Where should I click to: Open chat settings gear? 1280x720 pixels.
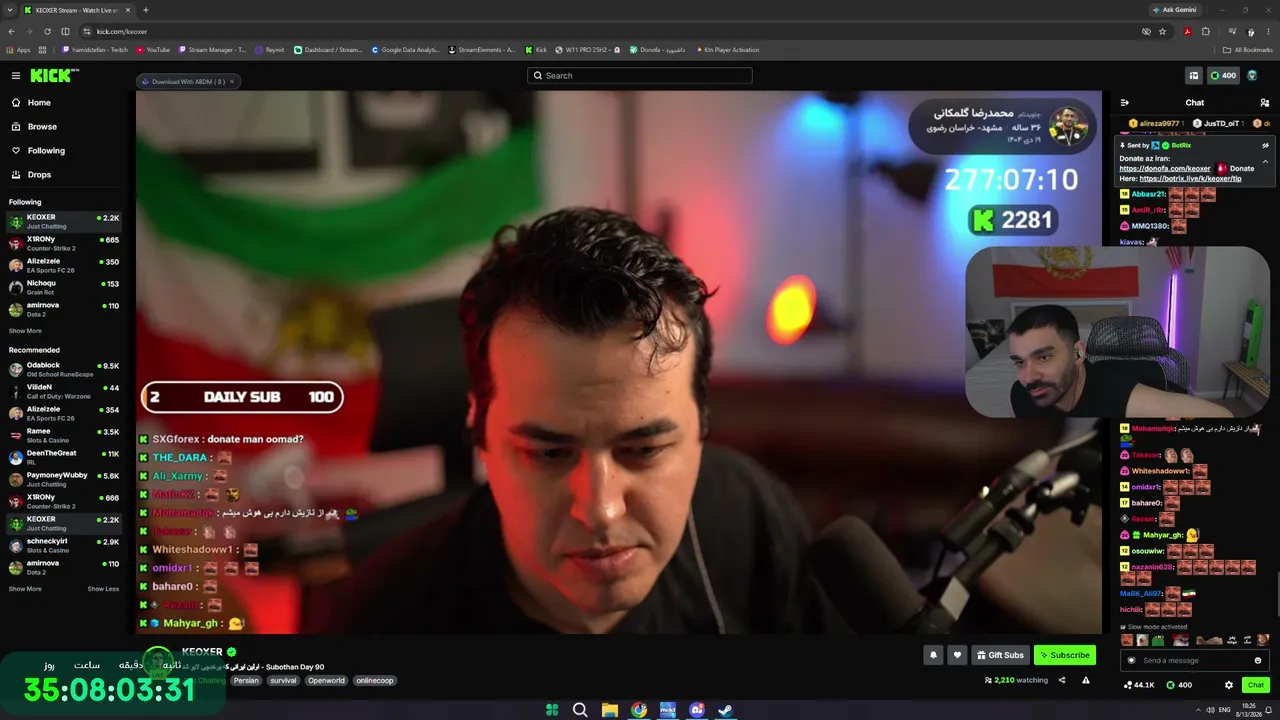tap(1229, 685)
